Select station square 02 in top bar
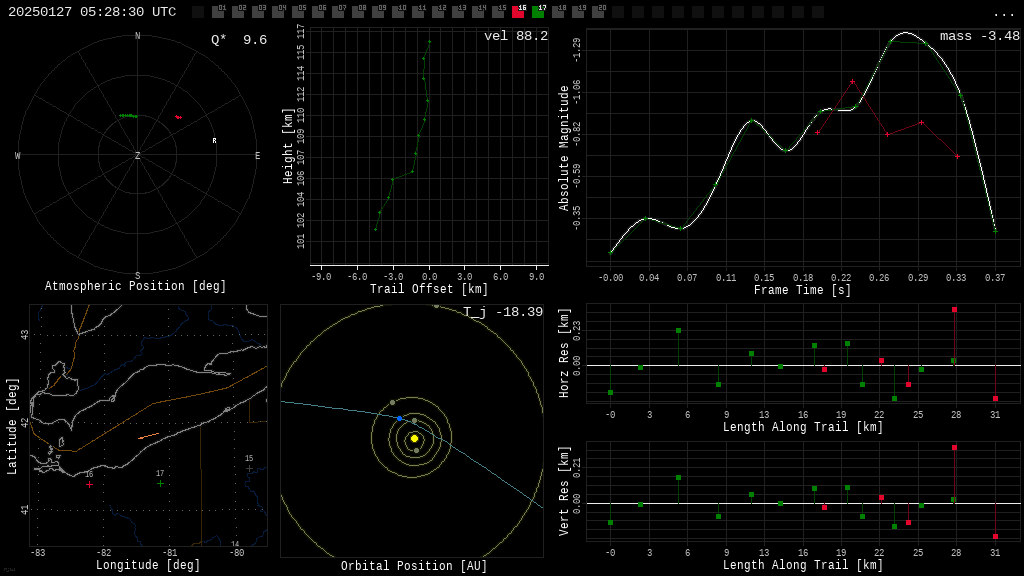Screen dimensions: 1024x576 (x=238, y=12)
